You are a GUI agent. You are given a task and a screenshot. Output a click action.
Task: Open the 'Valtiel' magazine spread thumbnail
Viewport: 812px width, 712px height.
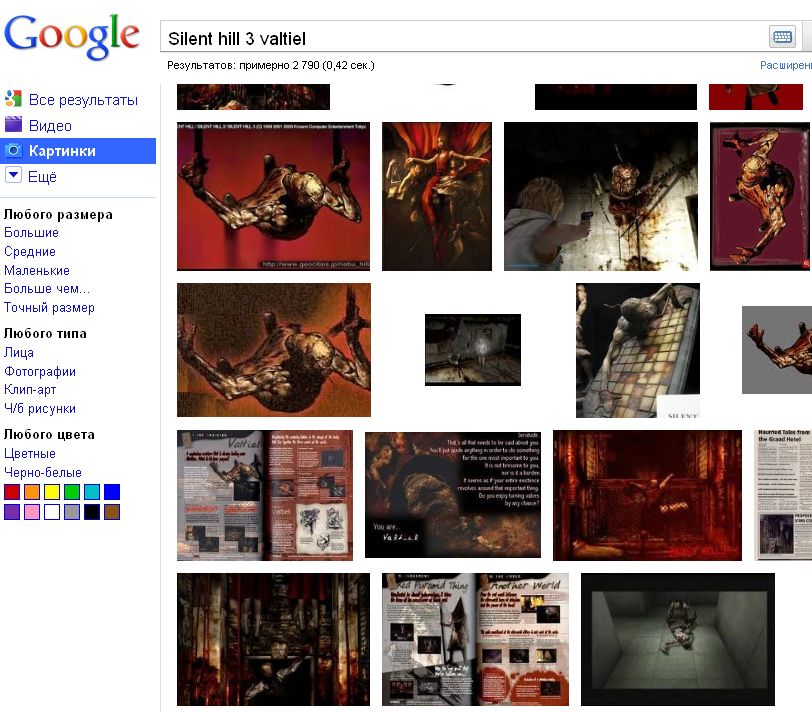coord(265,496)
